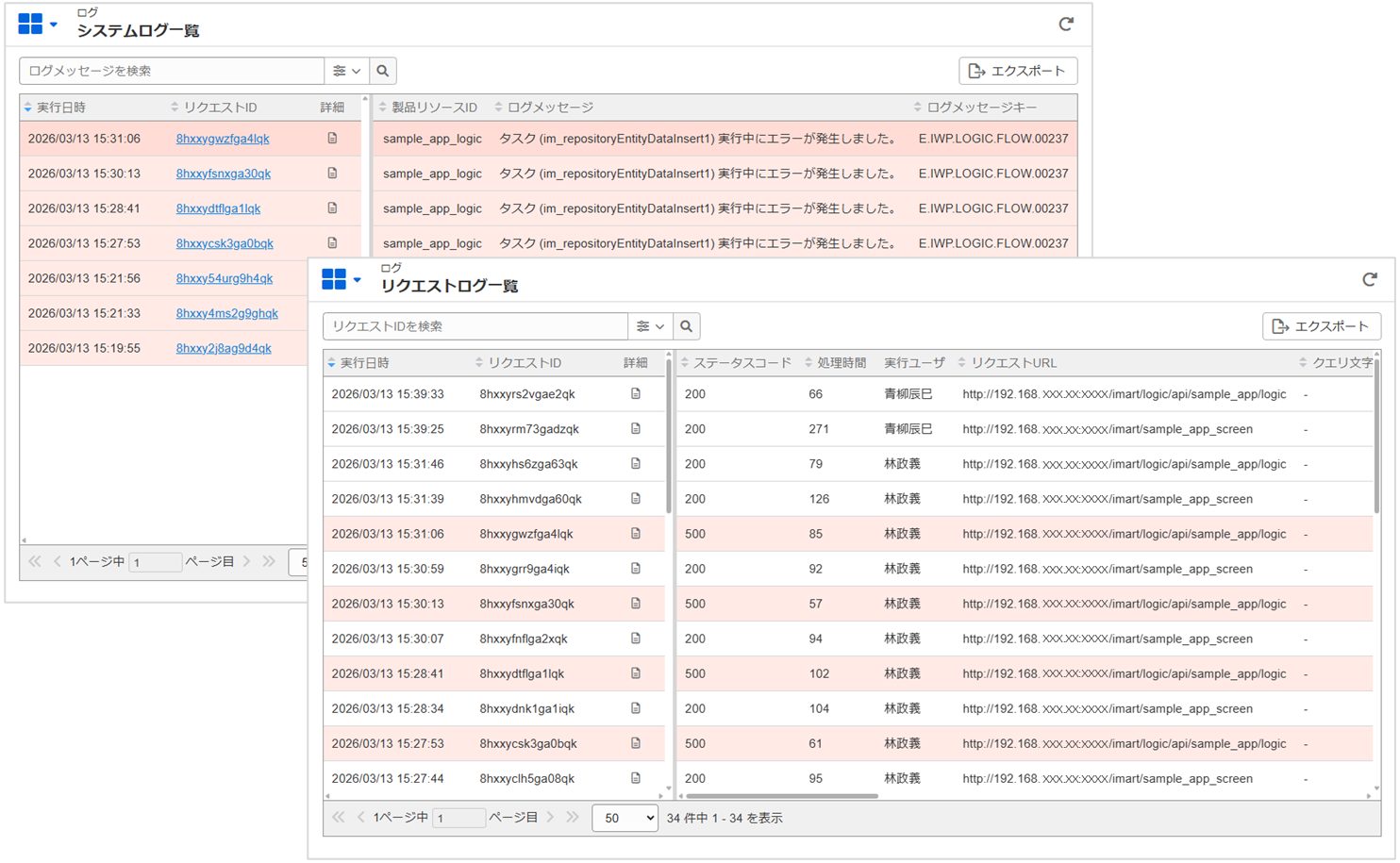Click the search magnifier in リクエストログ一覧

click(x=687, y=326)
